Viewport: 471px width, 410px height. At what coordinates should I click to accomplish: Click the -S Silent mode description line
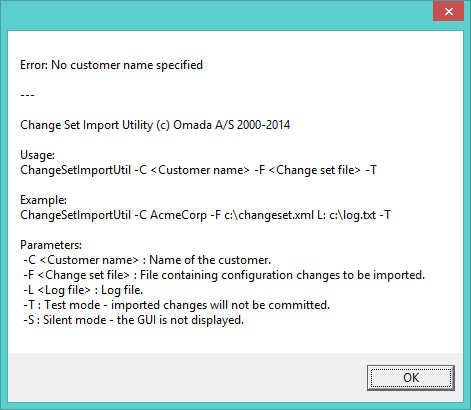pyautogui.click(x=133, y=320)
